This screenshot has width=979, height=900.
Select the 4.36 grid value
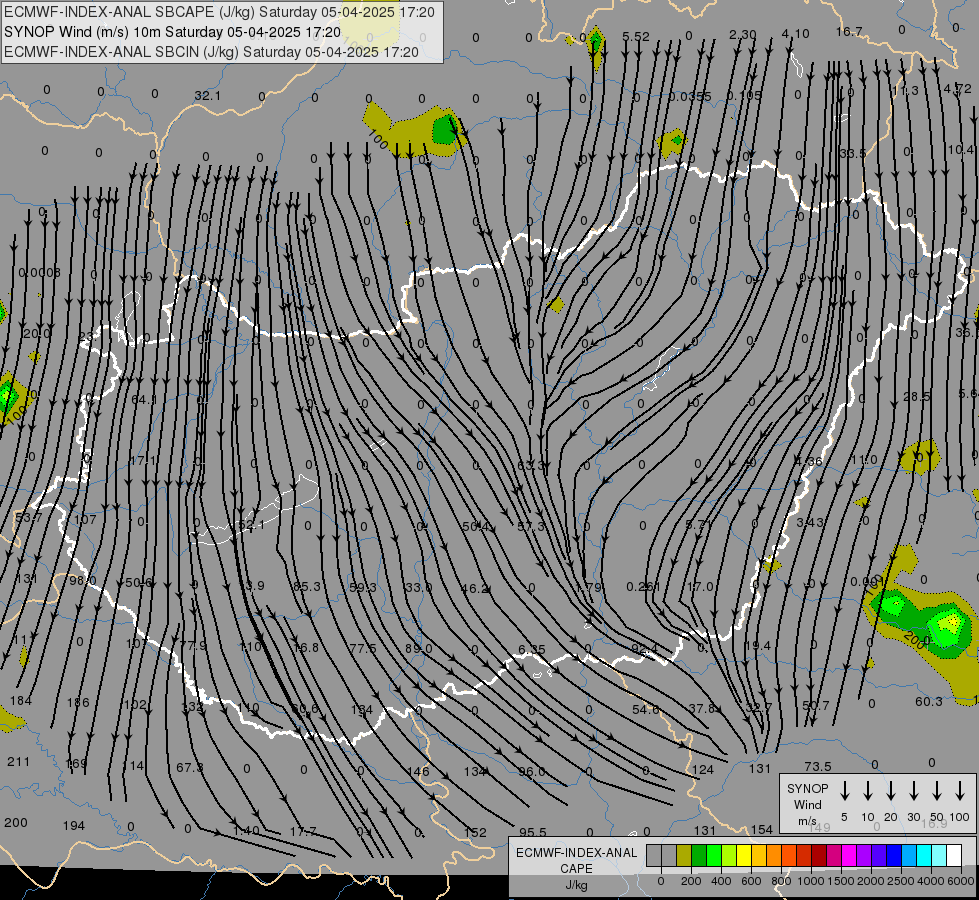[809, 462]
